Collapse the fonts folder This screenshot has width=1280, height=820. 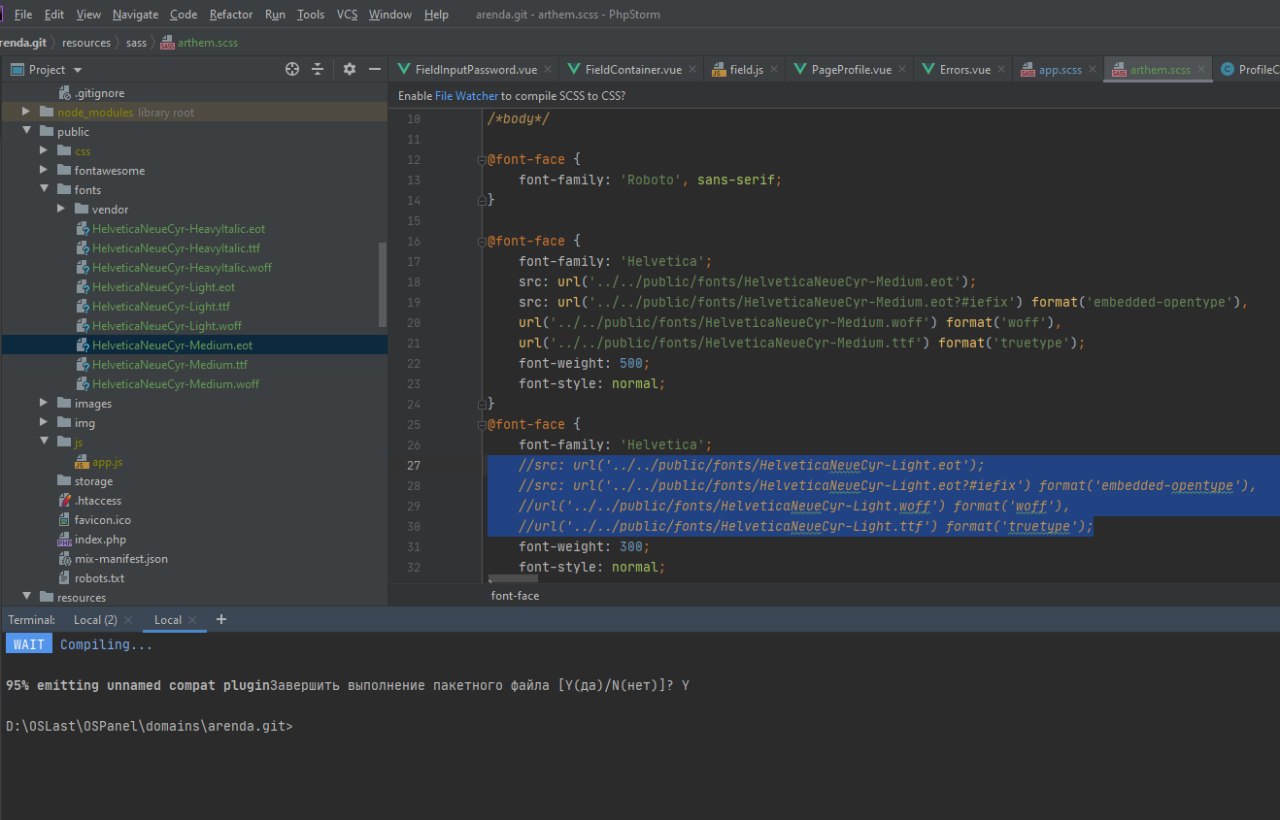click(x=44, y=190)
